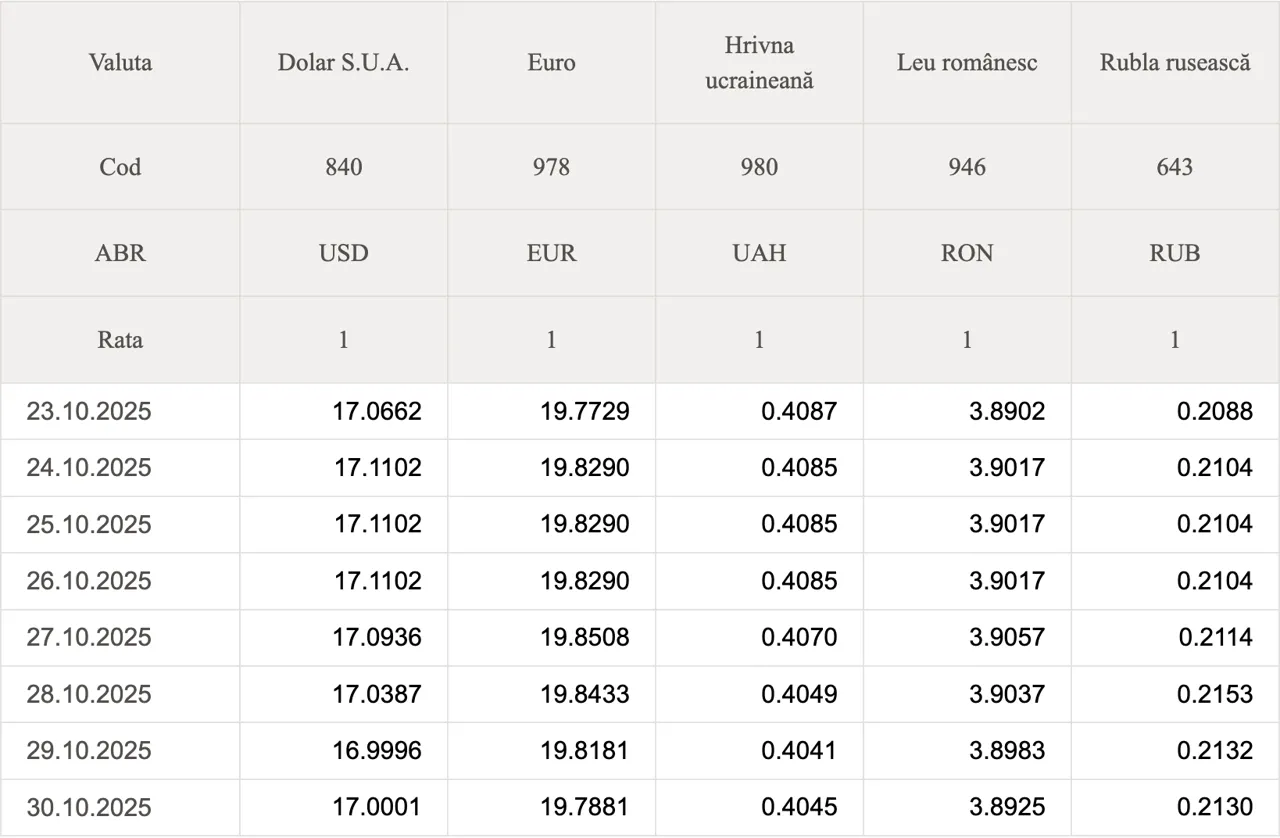The height and width of the screenshot is (838, 1280).
Task: Select the 30.10.2025 date cell
Action: click(89, 807)
